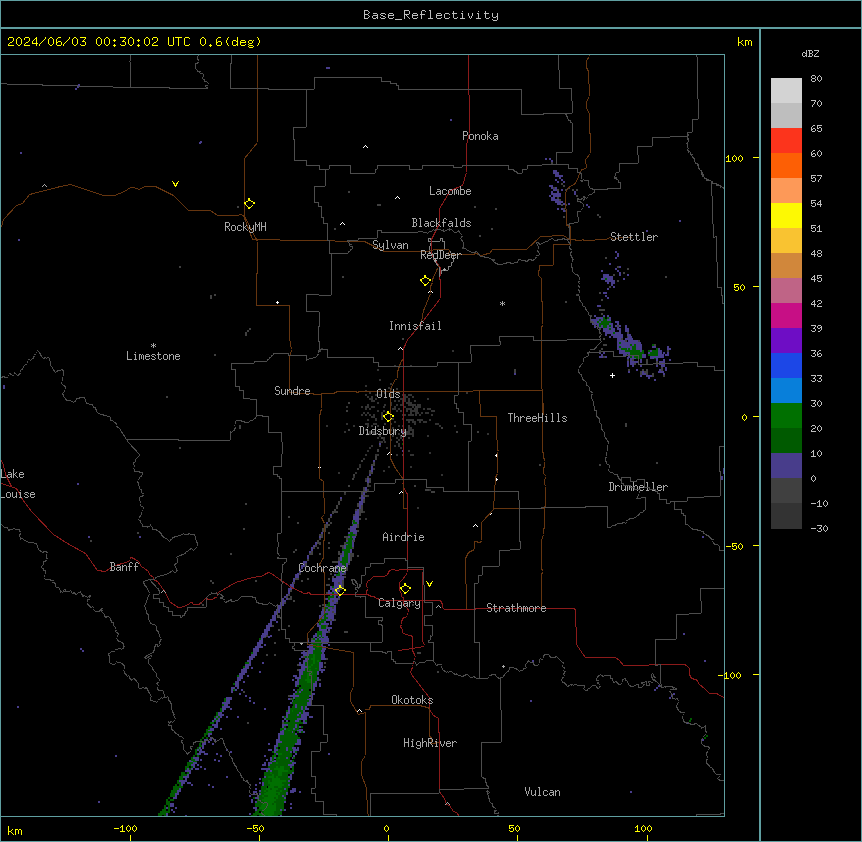The height and width of the screenshot is (842, 862).
Task: Click the Calgary city label
Action: [400, 603]
